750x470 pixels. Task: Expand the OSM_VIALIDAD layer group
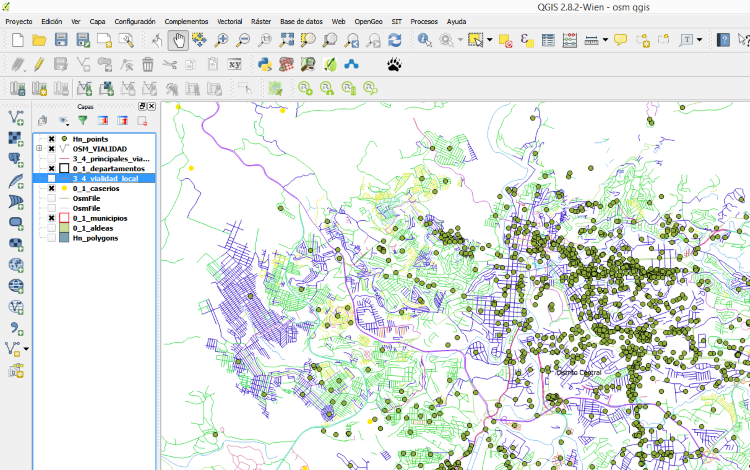[x=39, y=149]
